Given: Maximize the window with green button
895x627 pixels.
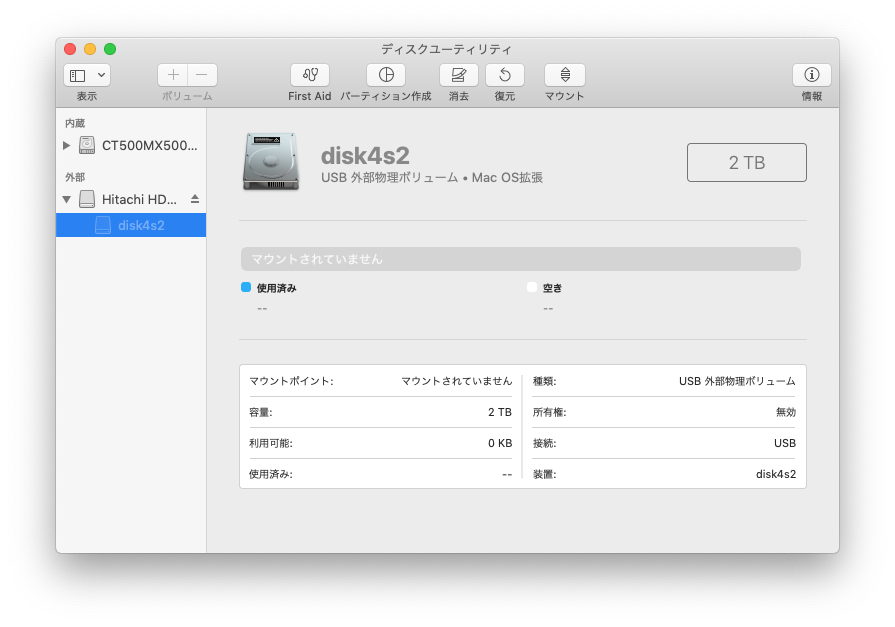Looking at the screenshot, I should (x=110, y=49).
